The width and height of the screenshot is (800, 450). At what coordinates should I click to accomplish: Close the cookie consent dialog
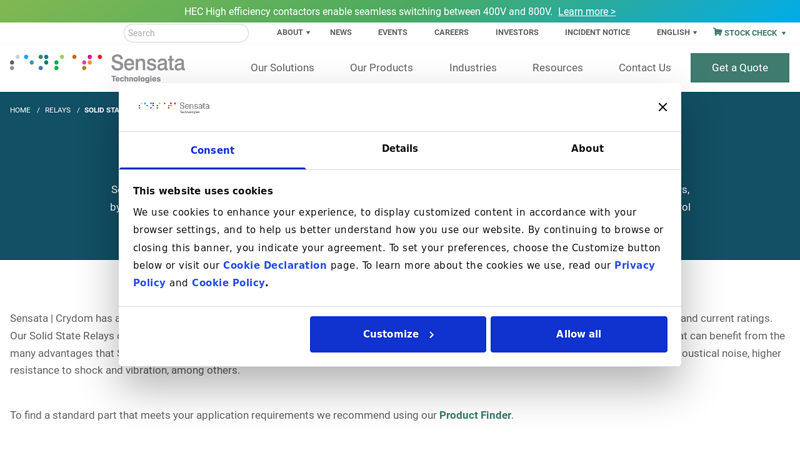[x=662, y=107]
